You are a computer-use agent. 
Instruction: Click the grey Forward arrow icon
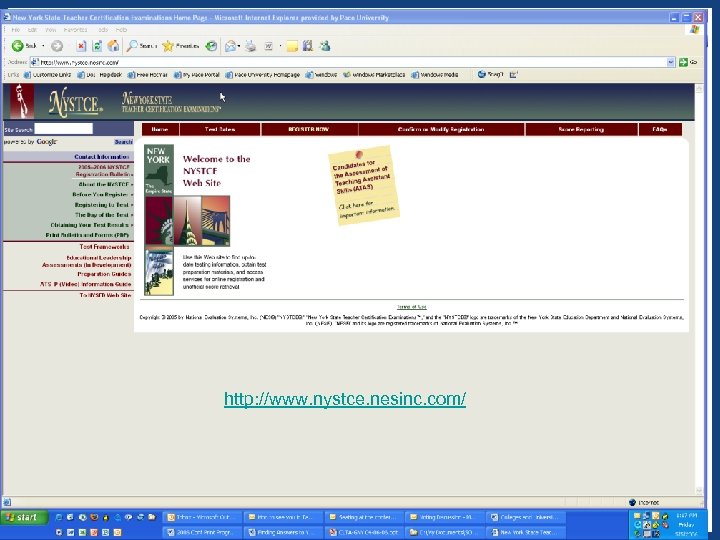[x=57, y=46]
